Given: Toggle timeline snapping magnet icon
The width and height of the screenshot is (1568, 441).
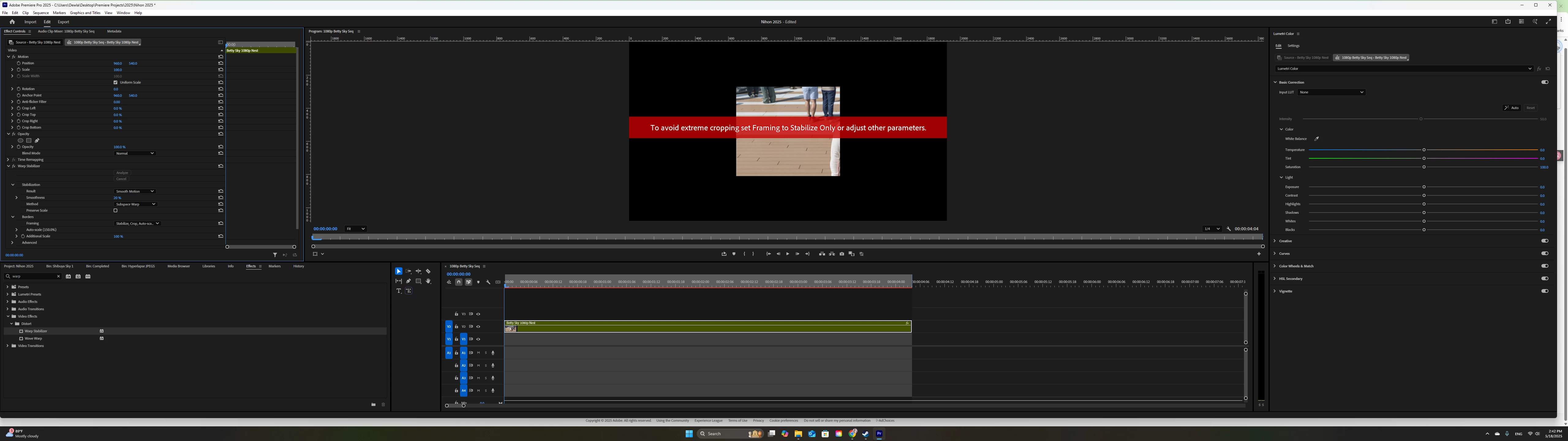Looking at the screenshot, I should click(458, 282).
